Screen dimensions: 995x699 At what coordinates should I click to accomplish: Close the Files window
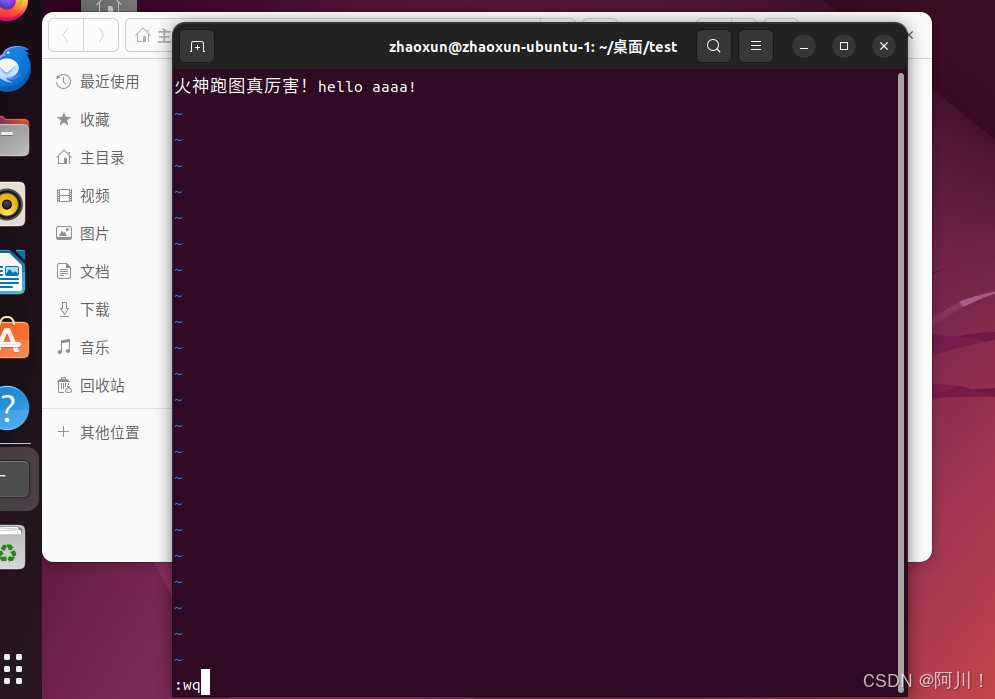[911, 35]
